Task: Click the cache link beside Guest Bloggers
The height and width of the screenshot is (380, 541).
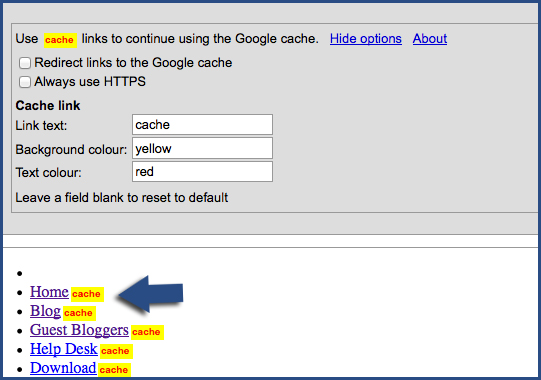Action: 146,332
